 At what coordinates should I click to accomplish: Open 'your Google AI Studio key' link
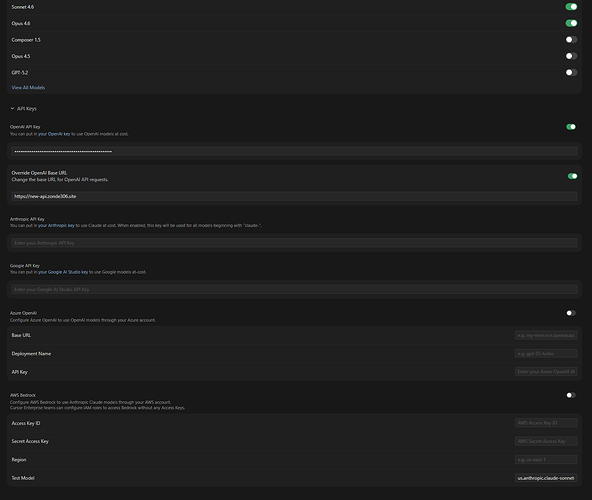(63, 272)
